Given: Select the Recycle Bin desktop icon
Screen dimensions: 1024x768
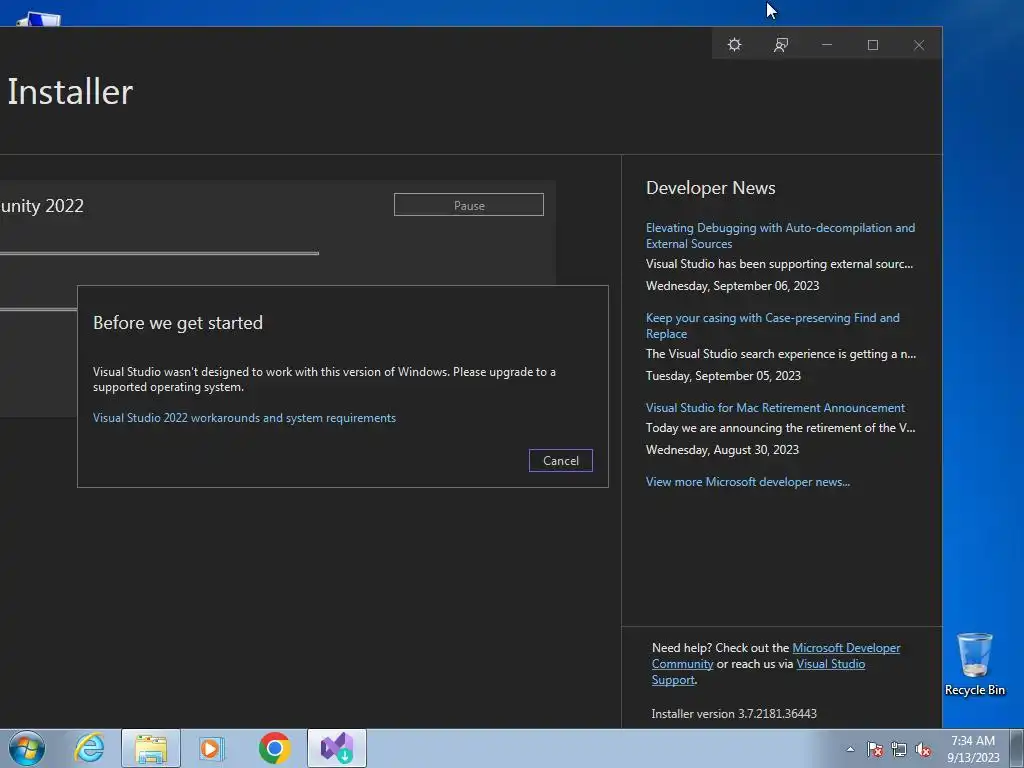Looking at the screenshot, I should coord(975,664).
